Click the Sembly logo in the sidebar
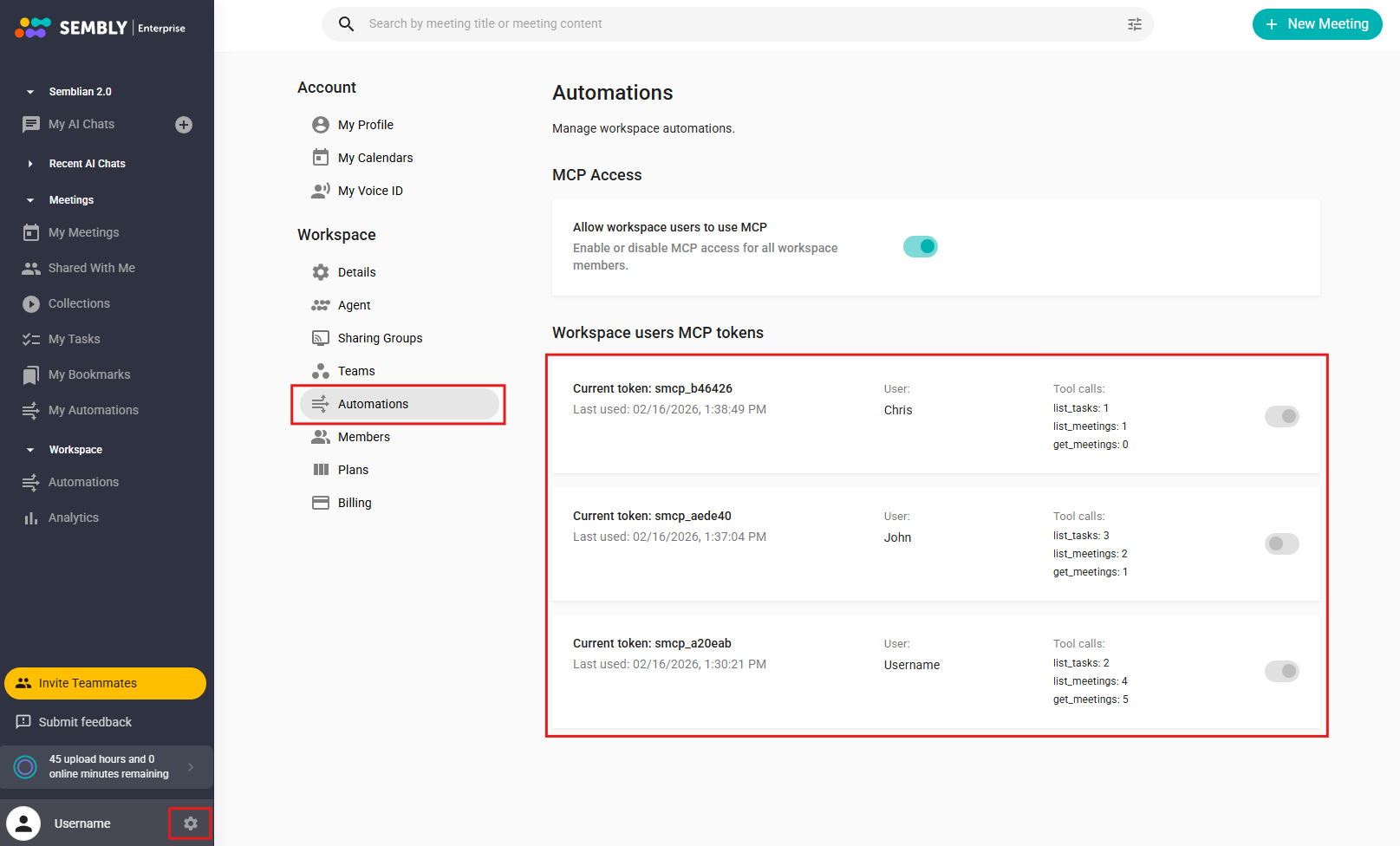This screenshot has height=846, width=1400. (x=33, y=28)
